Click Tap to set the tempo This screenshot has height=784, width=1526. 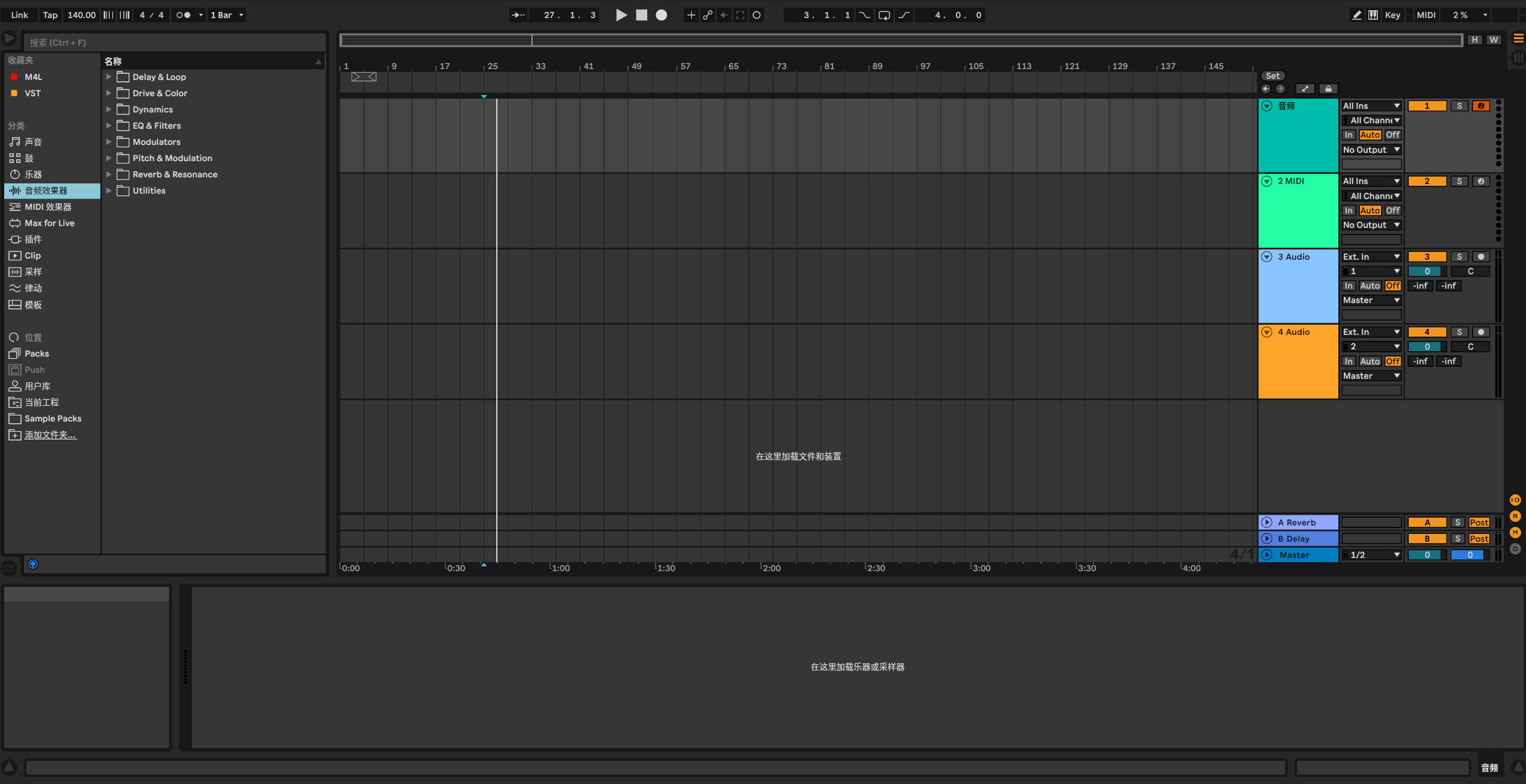(x=49, y=15)
